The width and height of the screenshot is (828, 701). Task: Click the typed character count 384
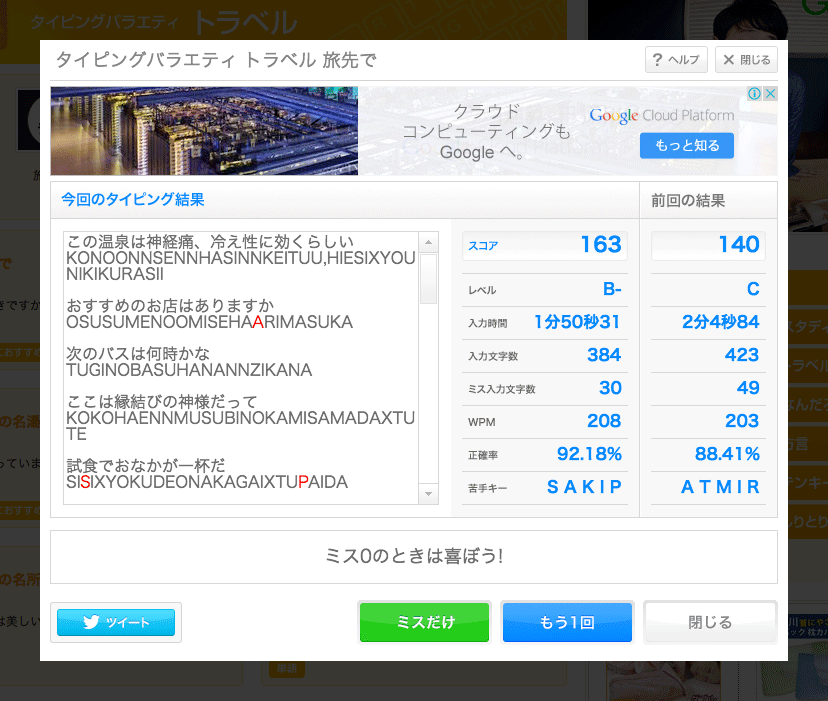click(x=604, y=355)
